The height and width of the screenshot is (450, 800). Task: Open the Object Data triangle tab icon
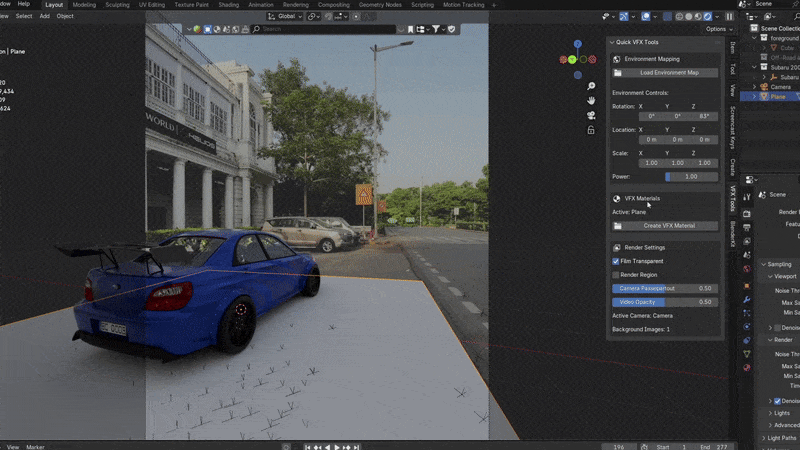point(747,354)
